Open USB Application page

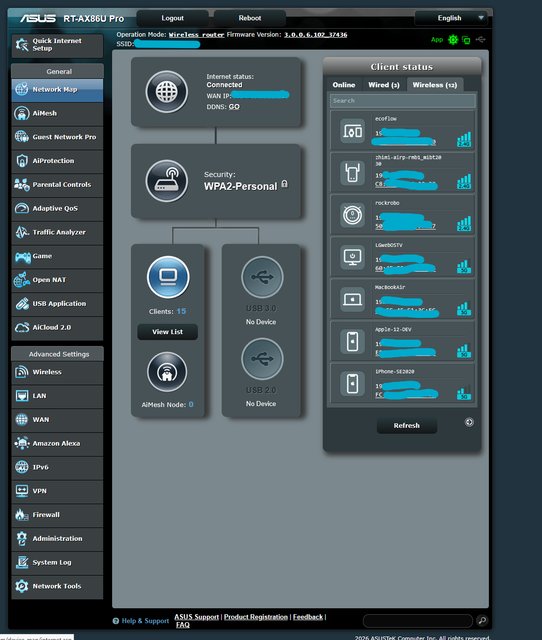[x=57, y=304]
